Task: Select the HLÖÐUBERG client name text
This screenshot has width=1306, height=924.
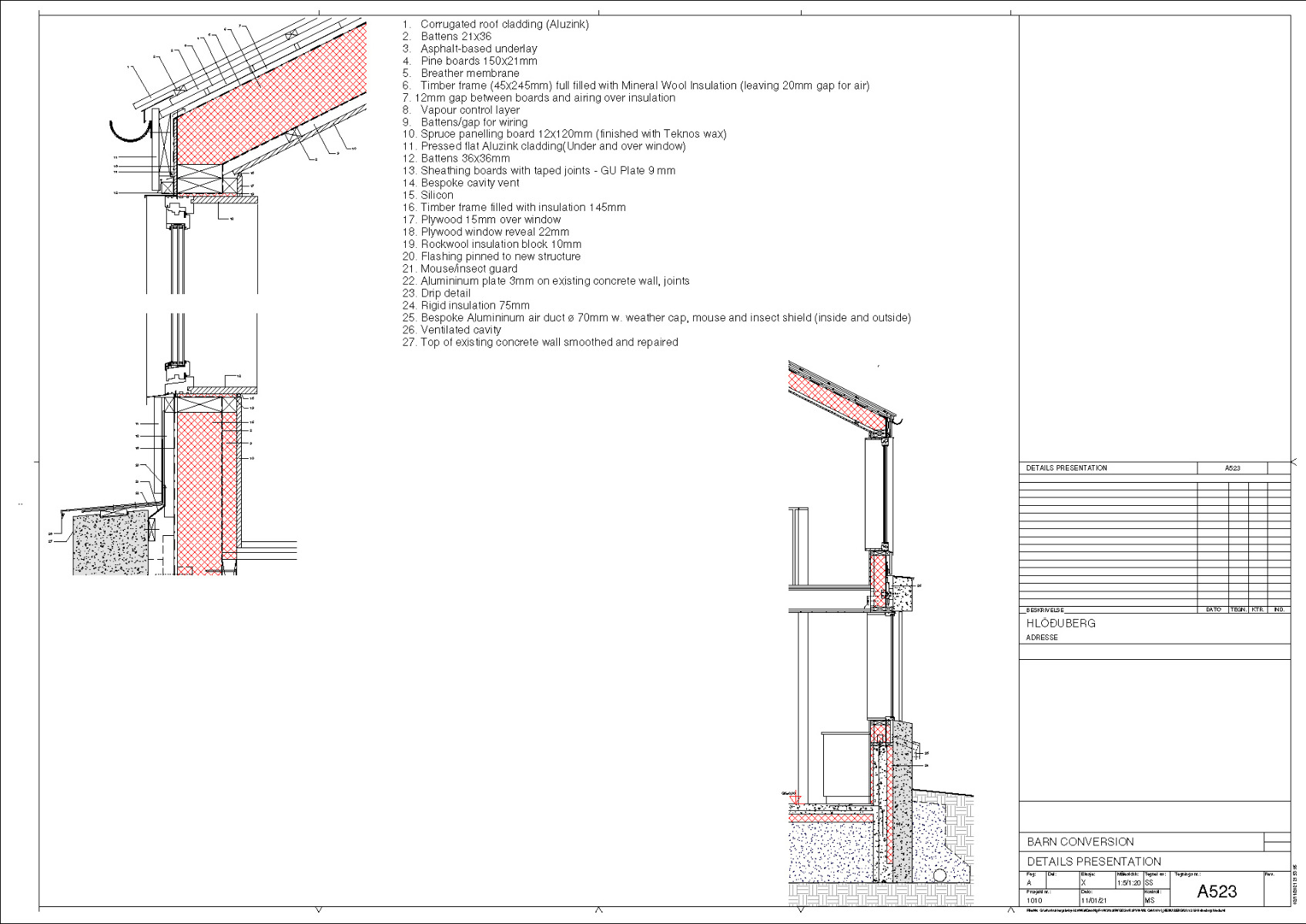Action: click(x=1060, y=623)
